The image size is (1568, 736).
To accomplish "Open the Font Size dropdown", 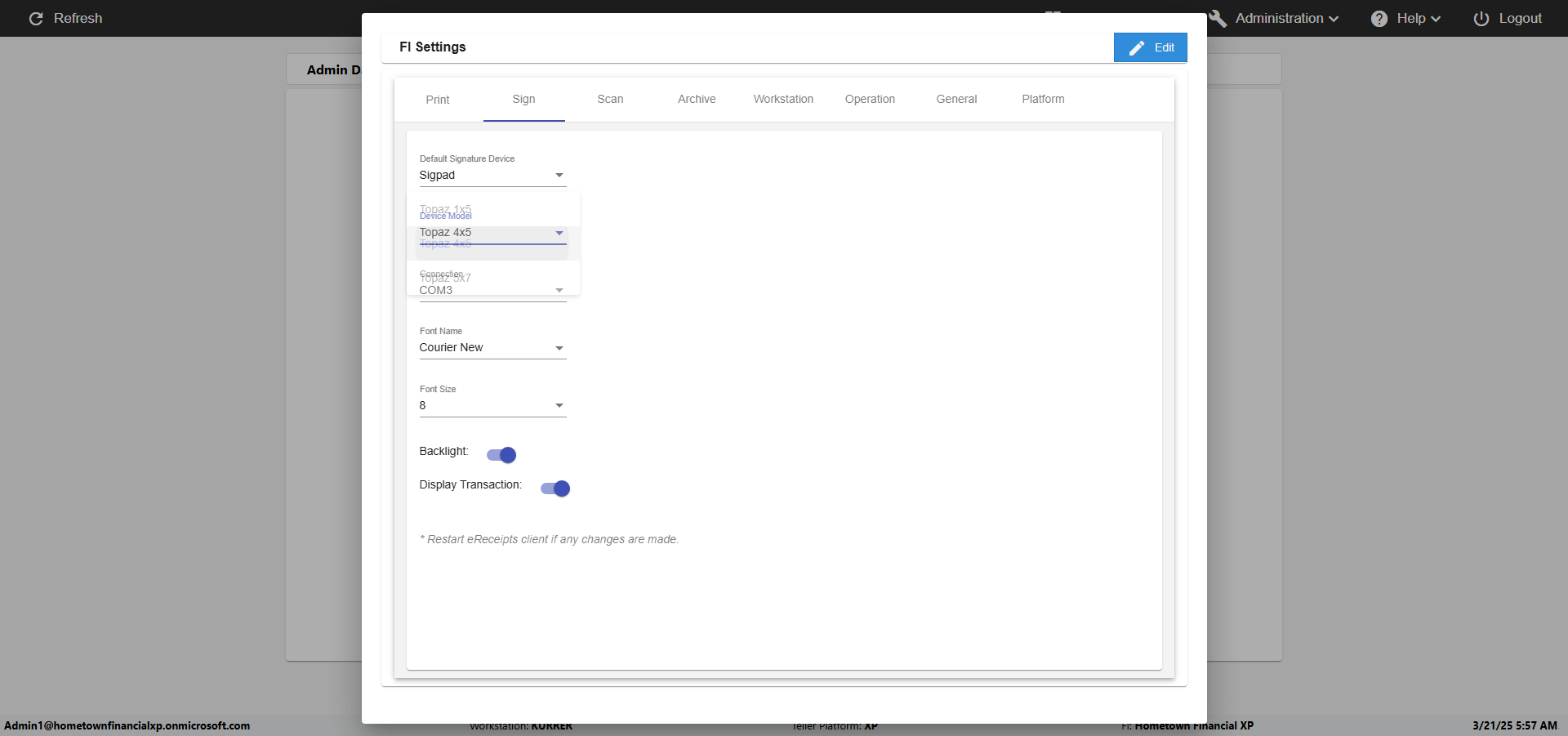I will pos(492,406).
